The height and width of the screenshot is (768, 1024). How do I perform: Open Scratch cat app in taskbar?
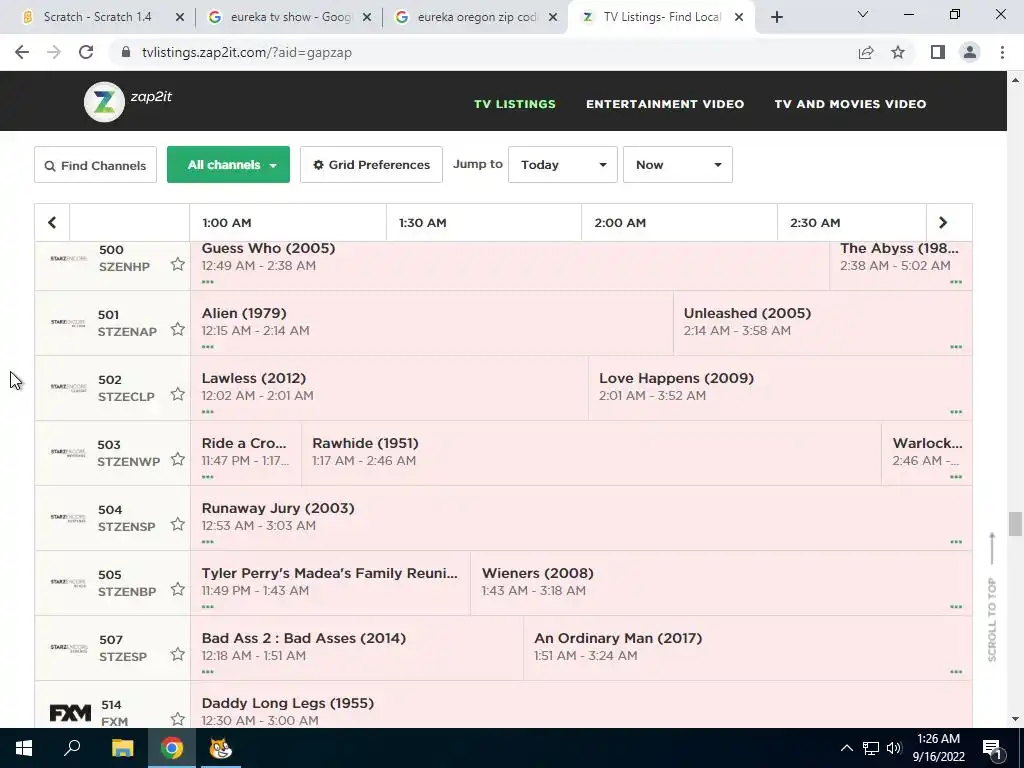[220, 748]
